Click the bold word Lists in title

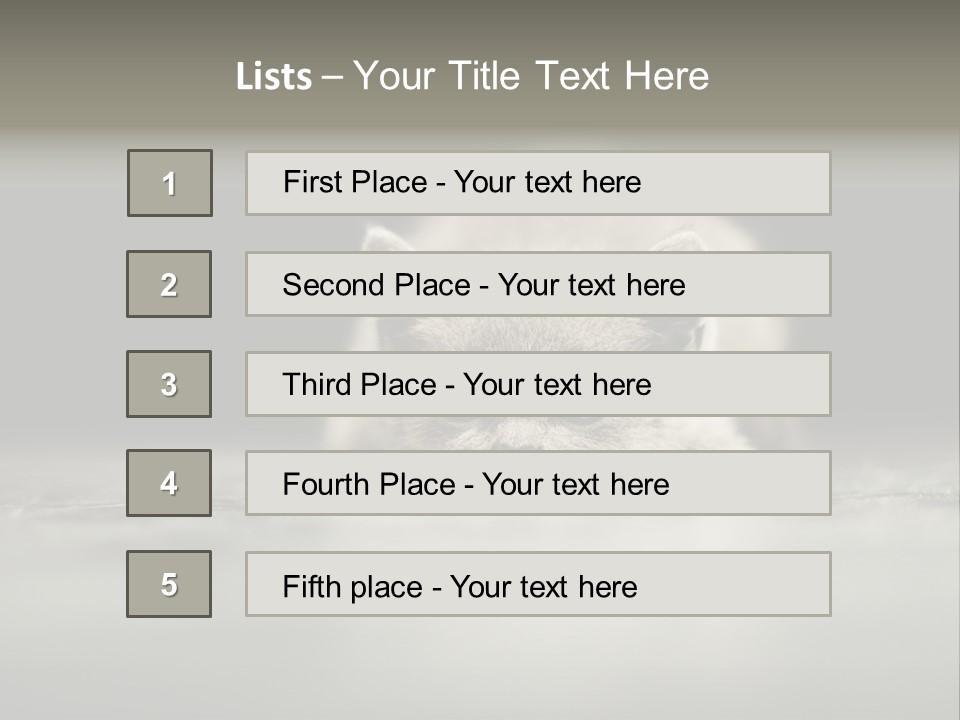[x=273, y=76]
